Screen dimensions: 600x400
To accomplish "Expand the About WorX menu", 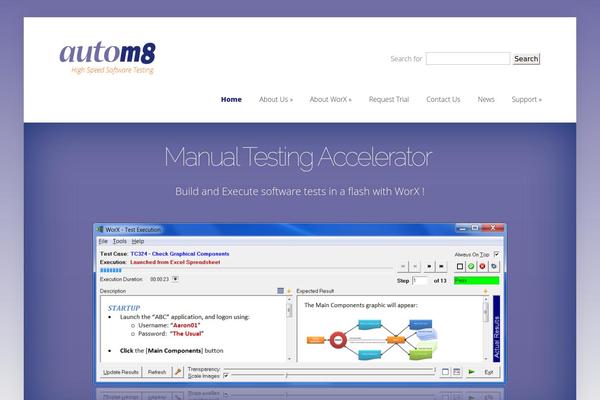I will 330,99.
